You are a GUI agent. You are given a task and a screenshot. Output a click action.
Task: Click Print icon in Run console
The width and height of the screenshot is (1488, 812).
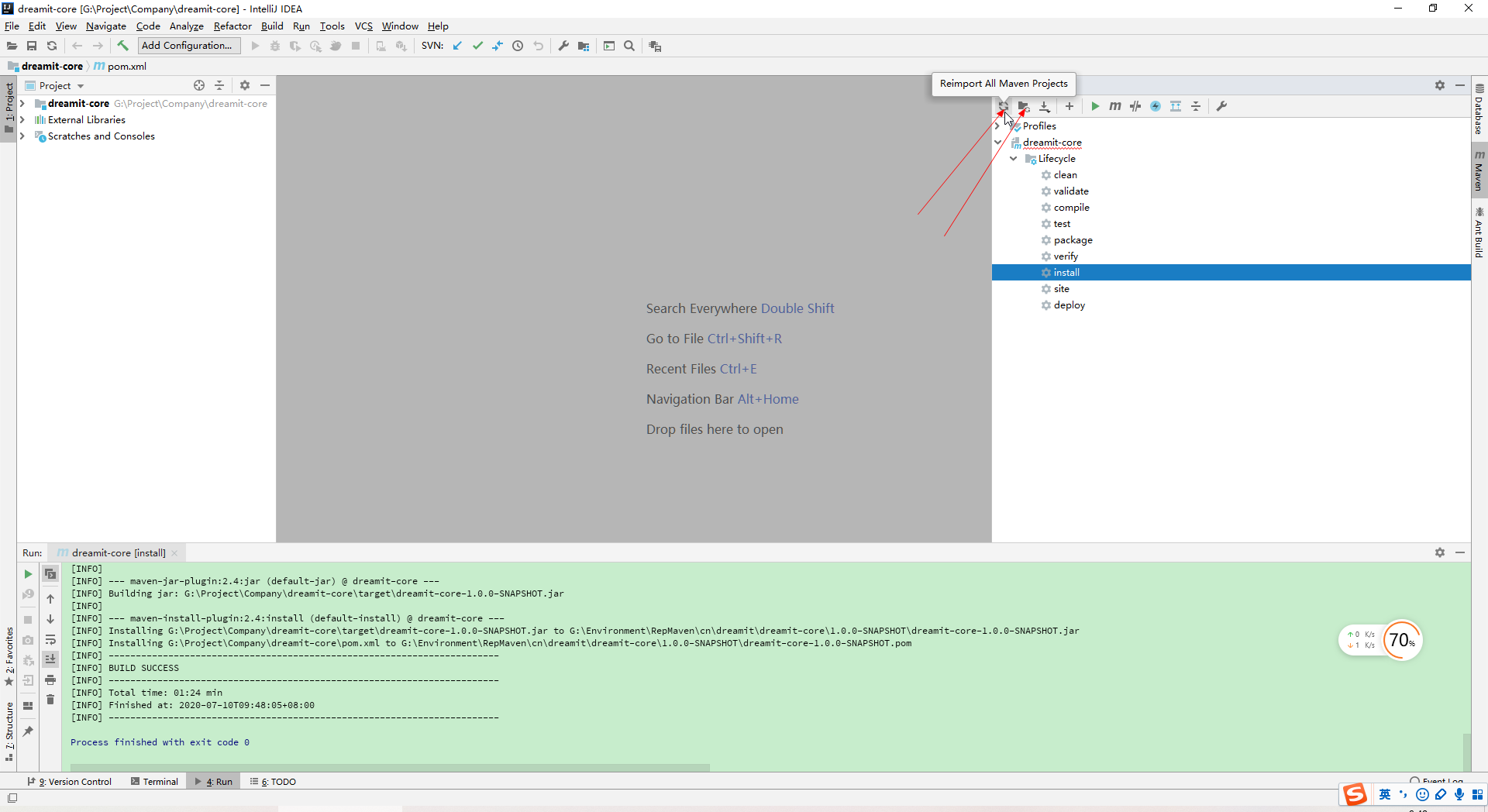coord(50,680)
